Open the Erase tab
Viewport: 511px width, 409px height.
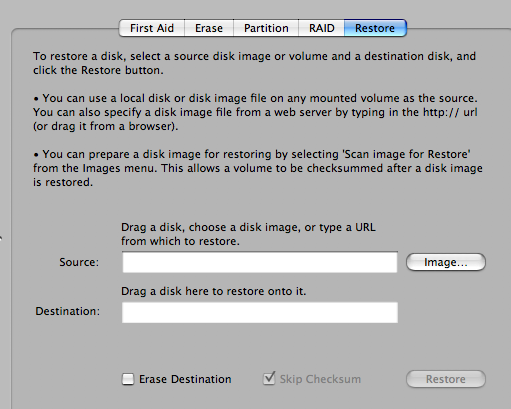click(209, 28)
